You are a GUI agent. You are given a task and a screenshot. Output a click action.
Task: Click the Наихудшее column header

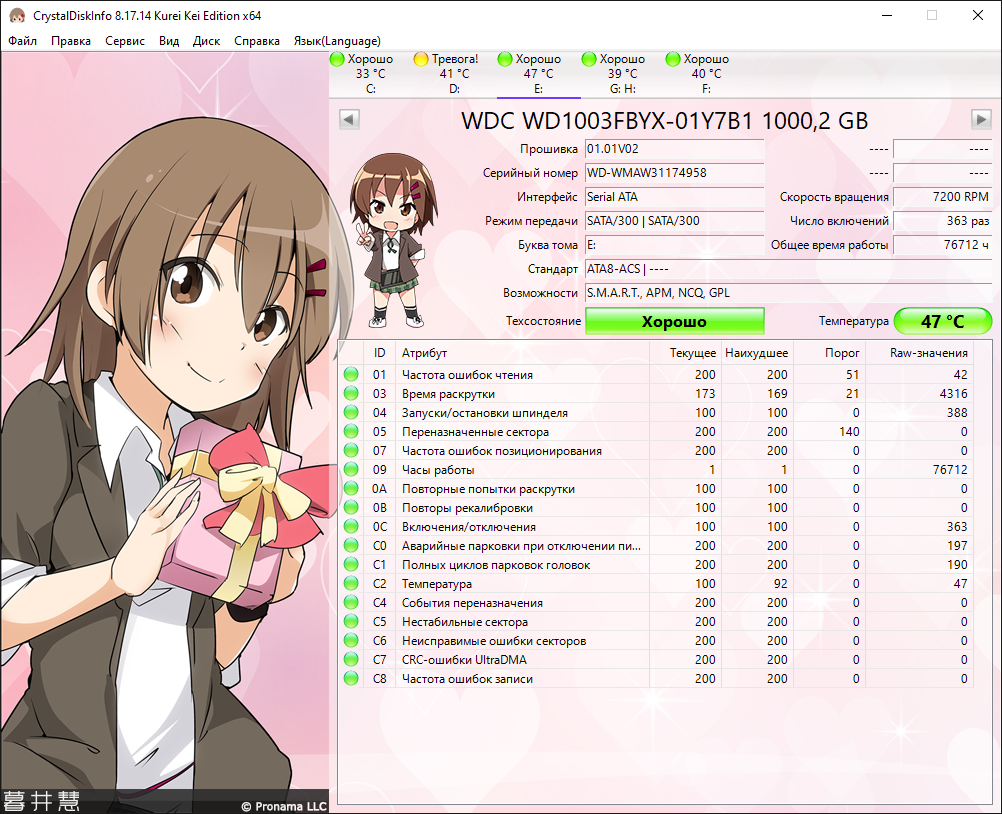pos(757,353)
